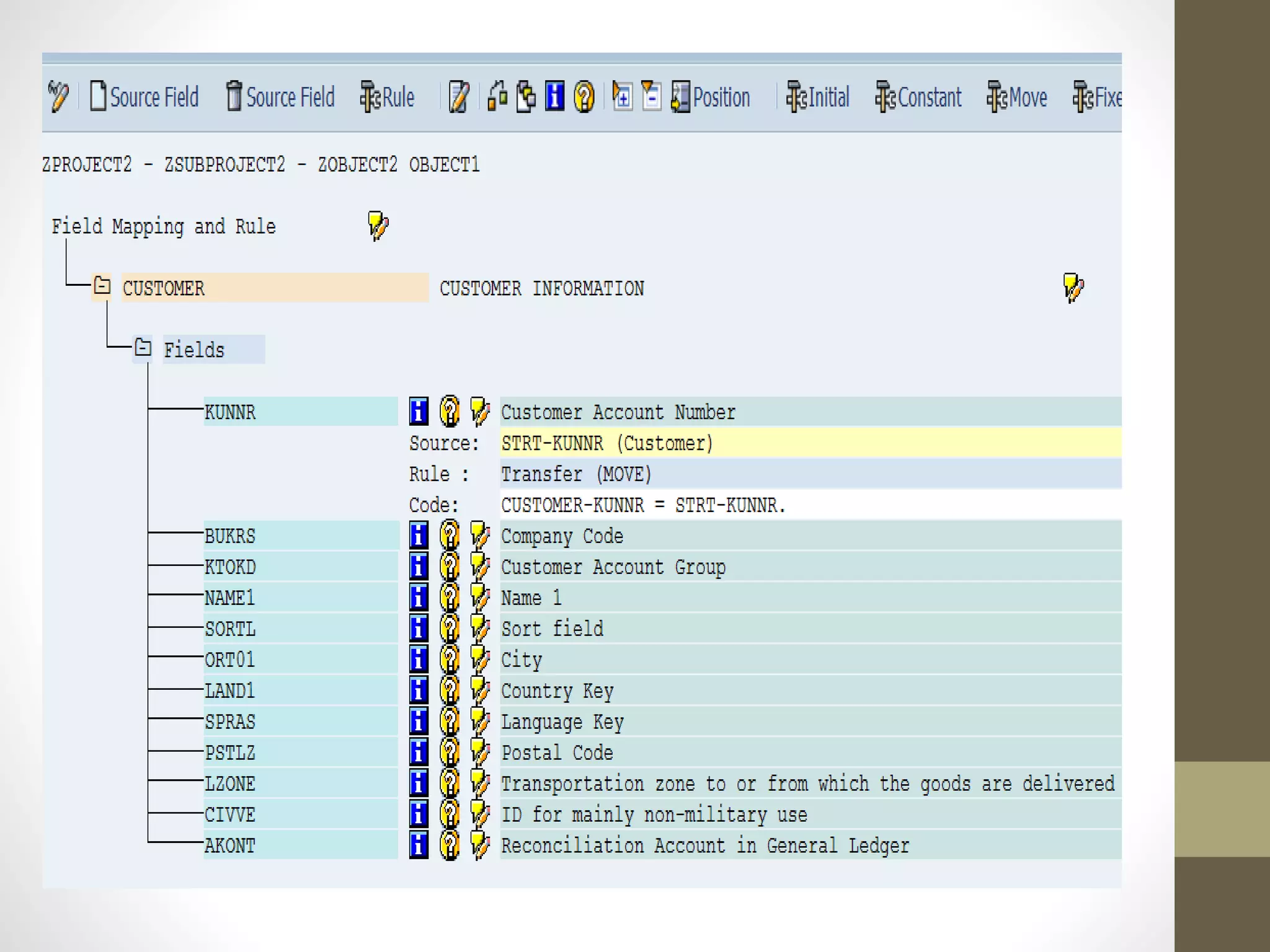Click help icon for NAME1 field
Image resolution: width=1270 pixels, height=952 pixels.
tap(450, 597)
